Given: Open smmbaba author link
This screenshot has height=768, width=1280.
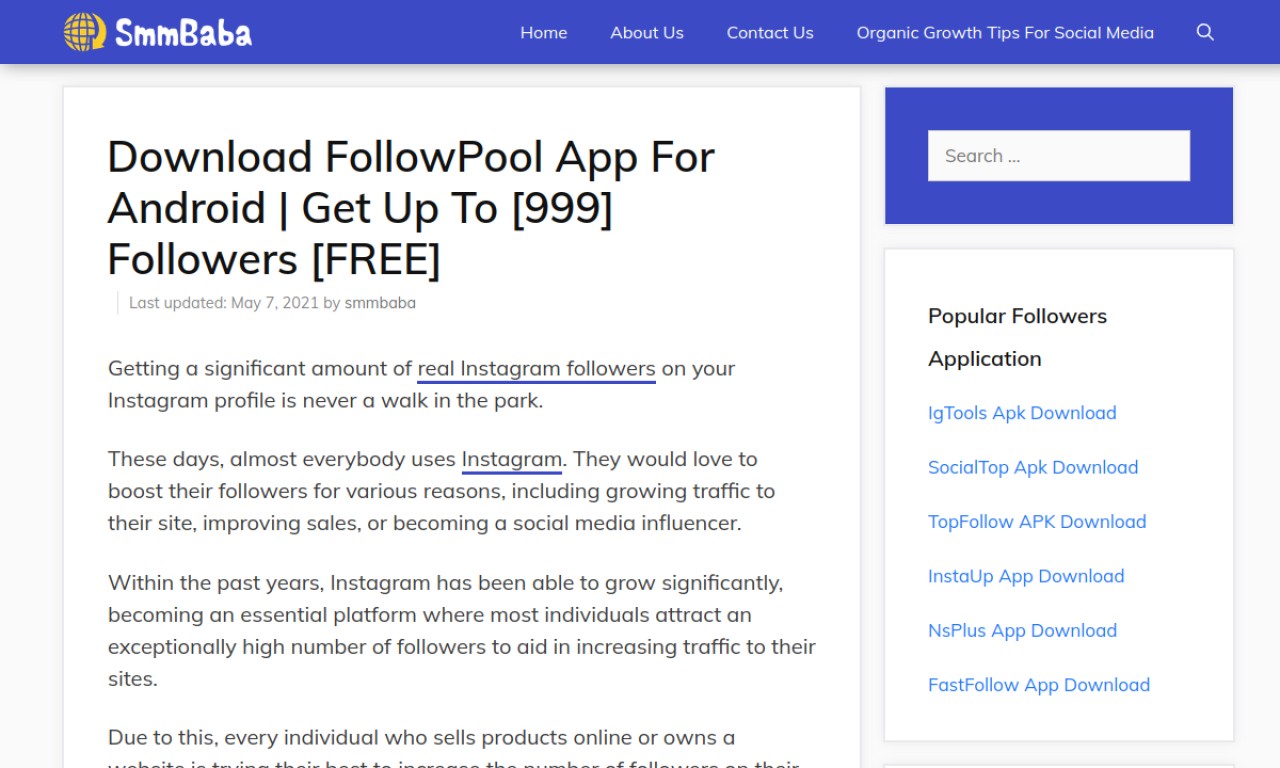Looking at the screenshot, I should (380, 303).
